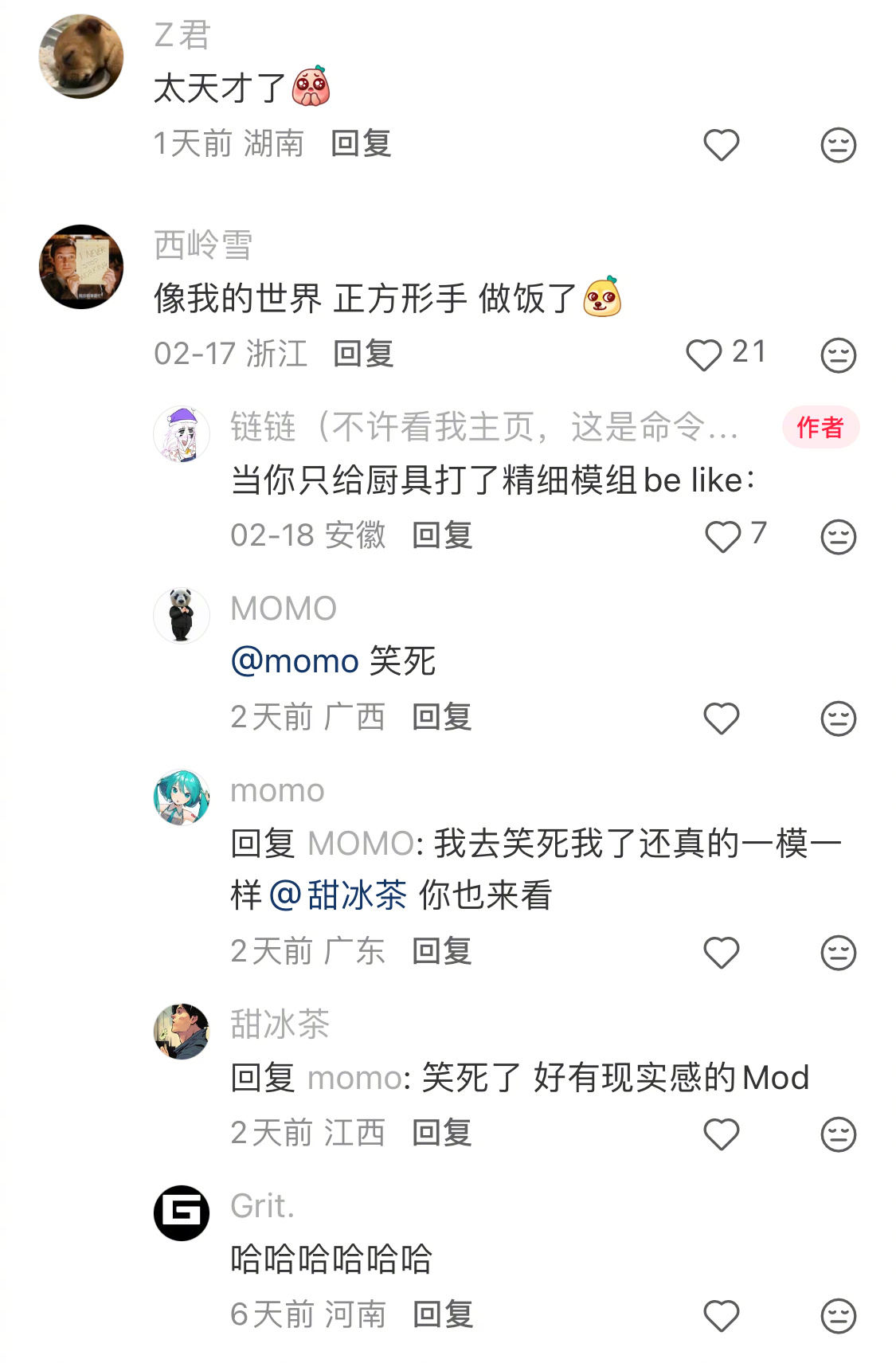Tap dislike face on 西岭雪's comment
Viewport: 896px width, 1363px height.
(x=838, y=354)
